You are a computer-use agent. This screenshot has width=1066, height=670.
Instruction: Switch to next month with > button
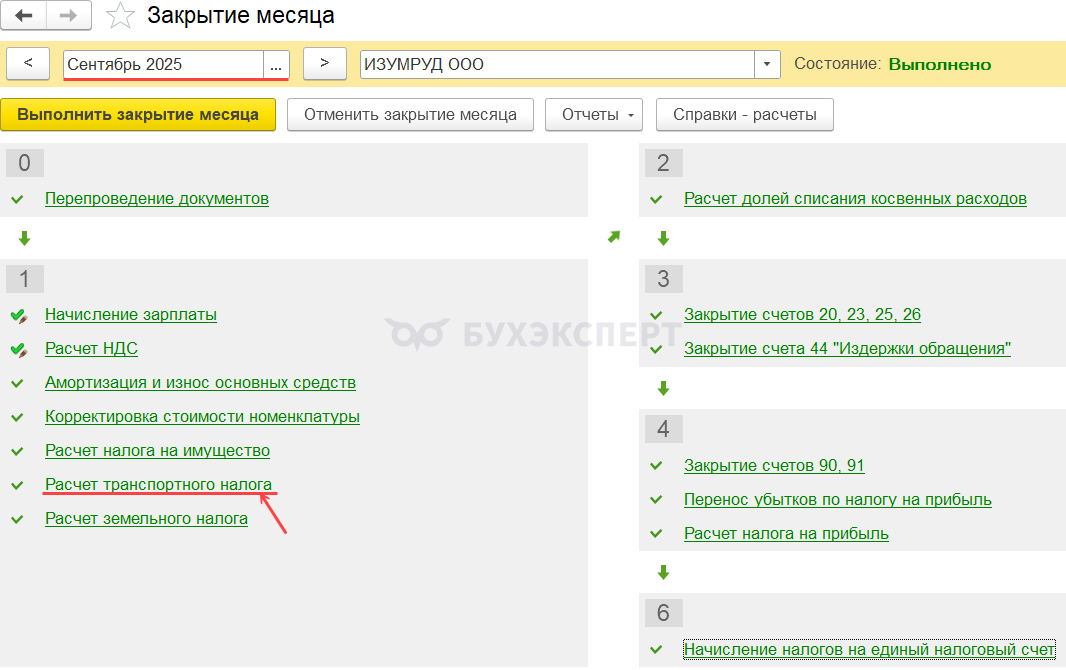click(324, 64)
